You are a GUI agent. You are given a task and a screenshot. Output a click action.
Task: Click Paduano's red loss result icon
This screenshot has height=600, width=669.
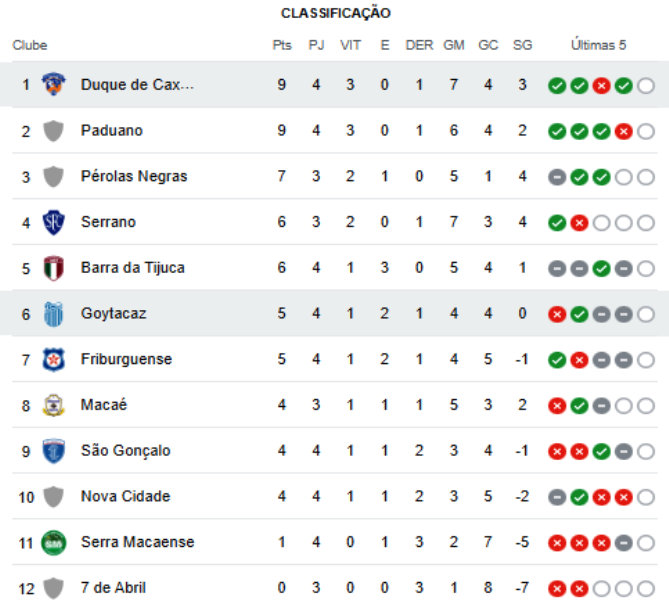tap(623, 131)
